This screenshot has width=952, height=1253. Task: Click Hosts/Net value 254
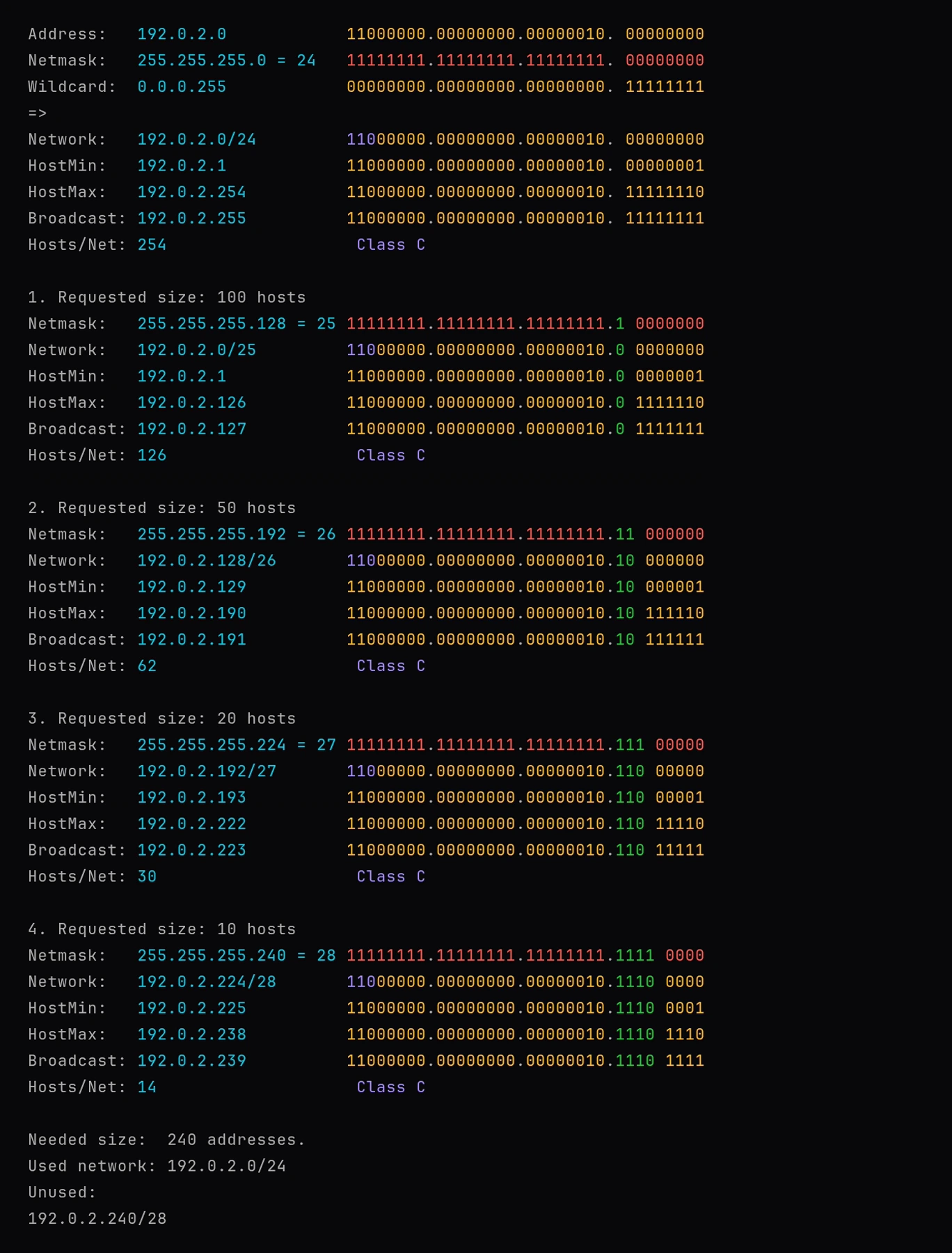(x=152, y=245)
